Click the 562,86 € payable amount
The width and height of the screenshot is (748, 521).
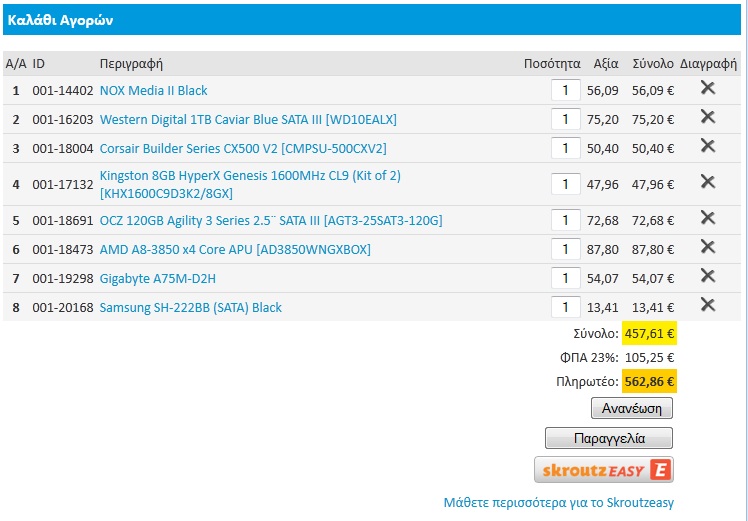click(x=649, y=381)
